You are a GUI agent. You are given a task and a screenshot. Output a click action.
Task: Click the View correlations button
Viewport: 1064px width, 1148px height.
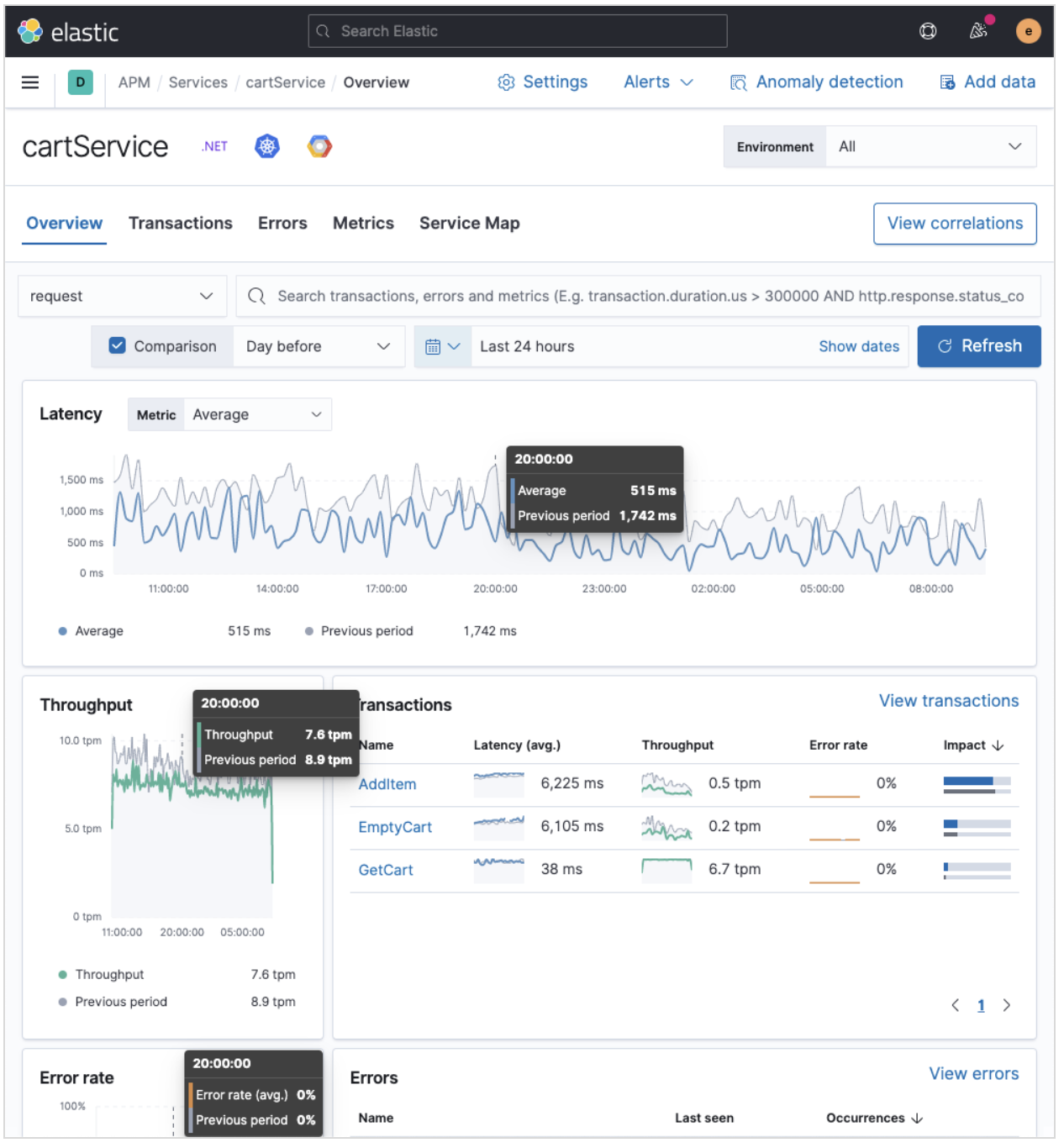[955, 224]
